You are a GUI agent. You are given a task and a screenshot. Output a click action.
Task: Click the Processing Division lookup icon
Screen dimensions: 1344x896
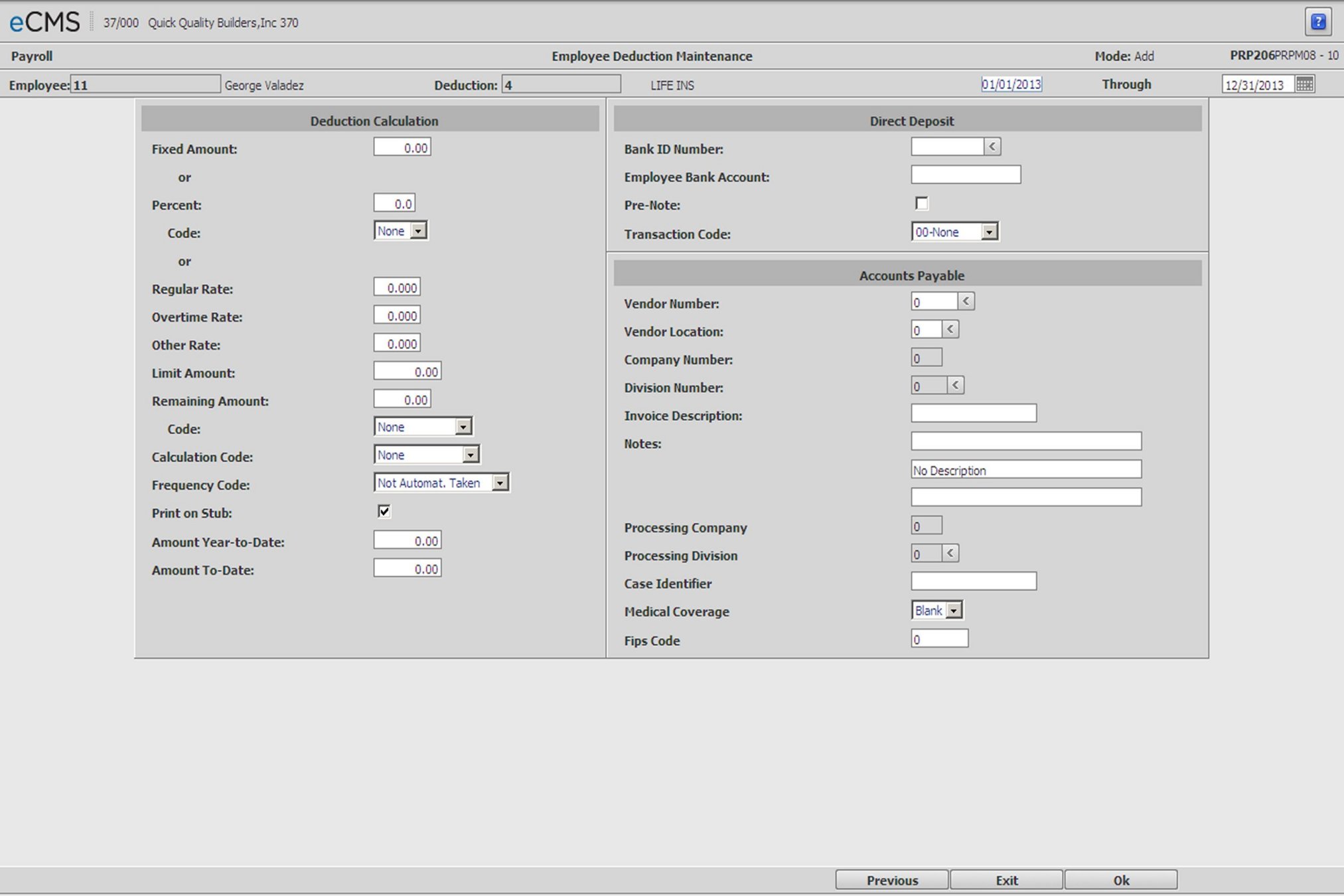950,554
